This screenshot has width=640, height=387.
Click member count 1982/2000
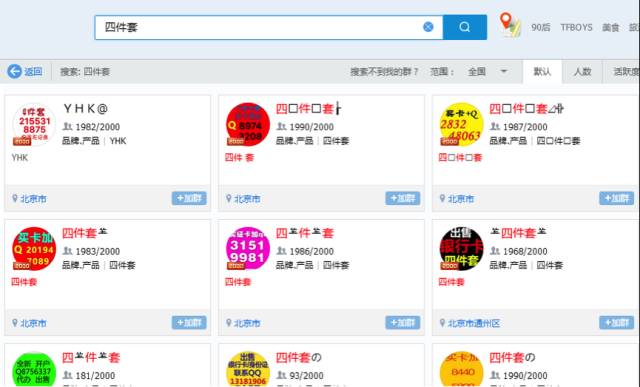pos(98,127)
